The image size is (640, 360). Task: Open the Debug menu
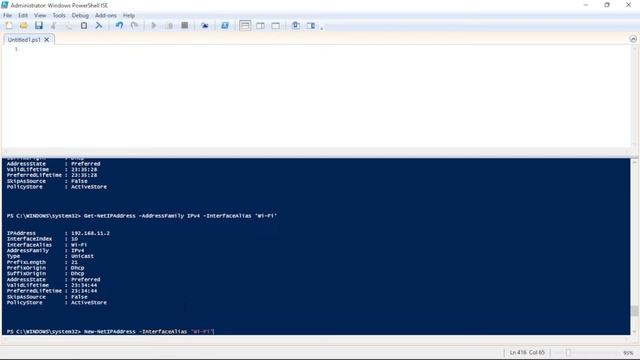tap(80, 15)
